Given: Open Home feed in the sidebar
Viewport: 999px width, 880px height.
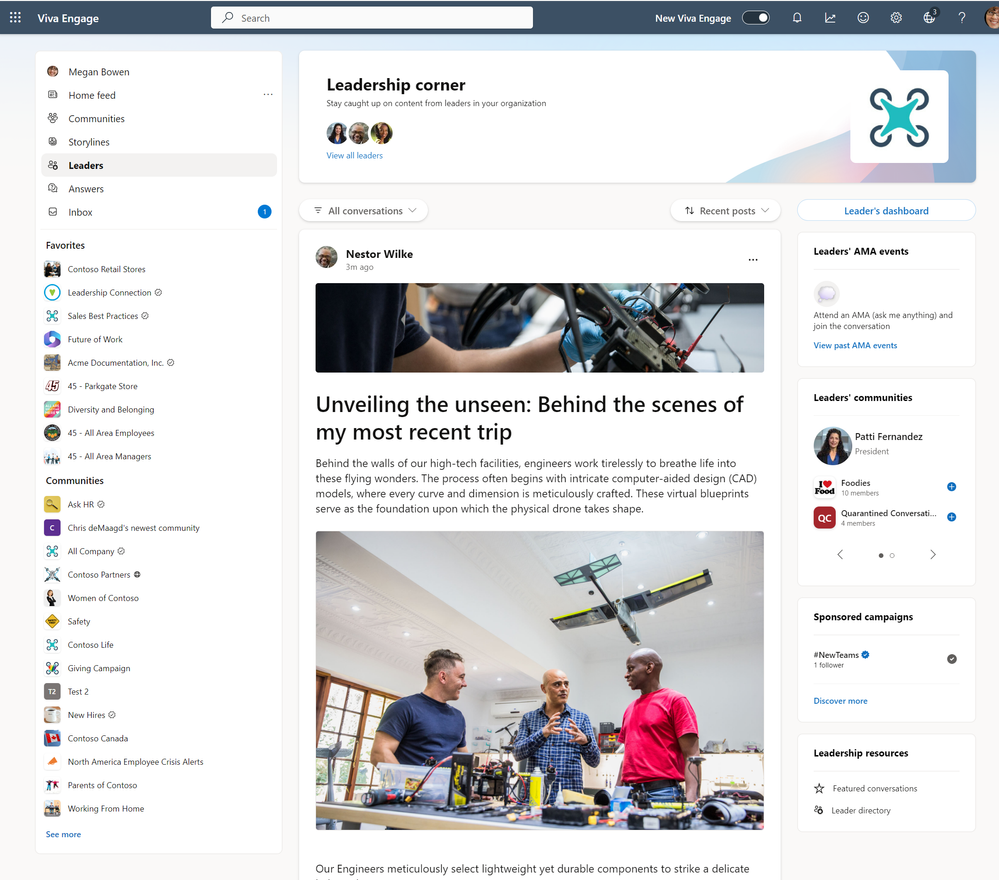Looking at the screenshot, I should (x=159, y=95).
